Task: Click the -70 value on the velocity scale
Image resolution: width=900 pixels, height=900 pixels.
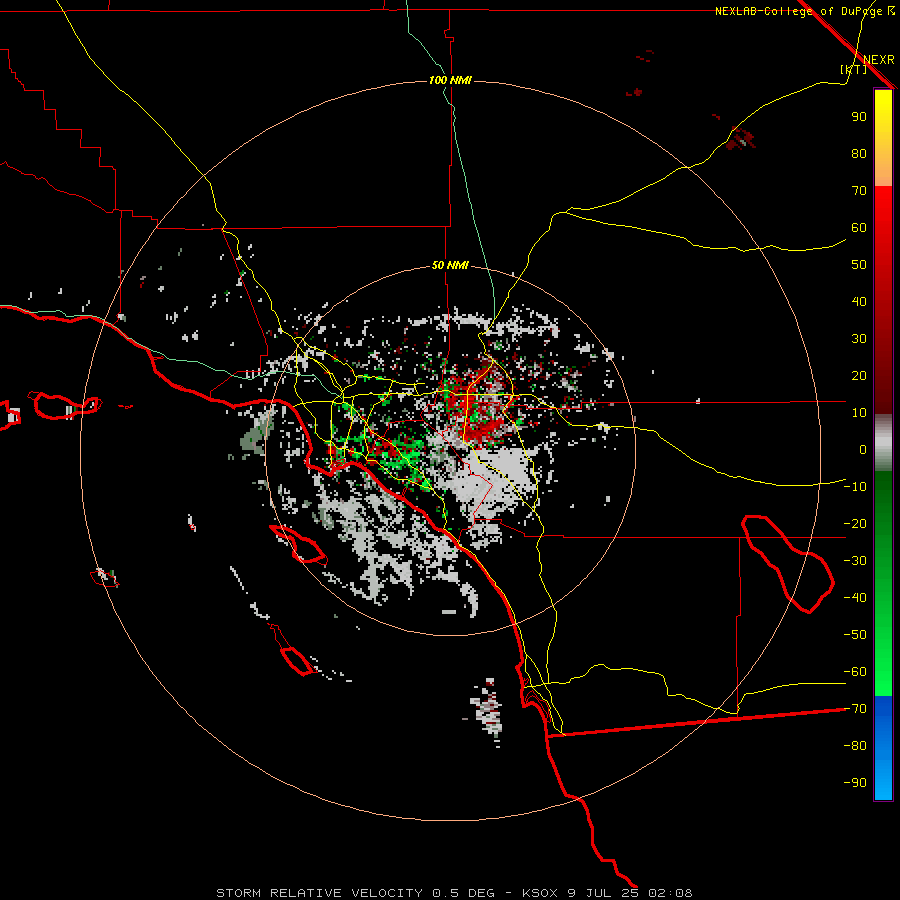Action: click(855, 709)
